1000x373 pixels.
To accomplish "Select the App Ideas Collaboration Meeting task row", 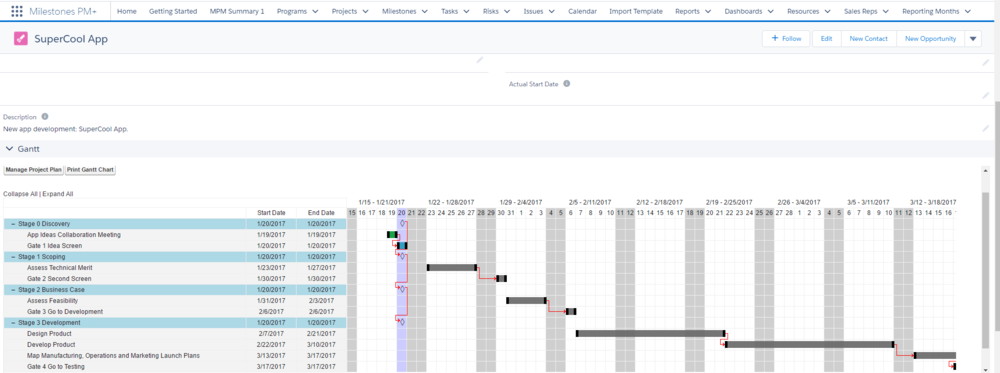I will (174, 235).
